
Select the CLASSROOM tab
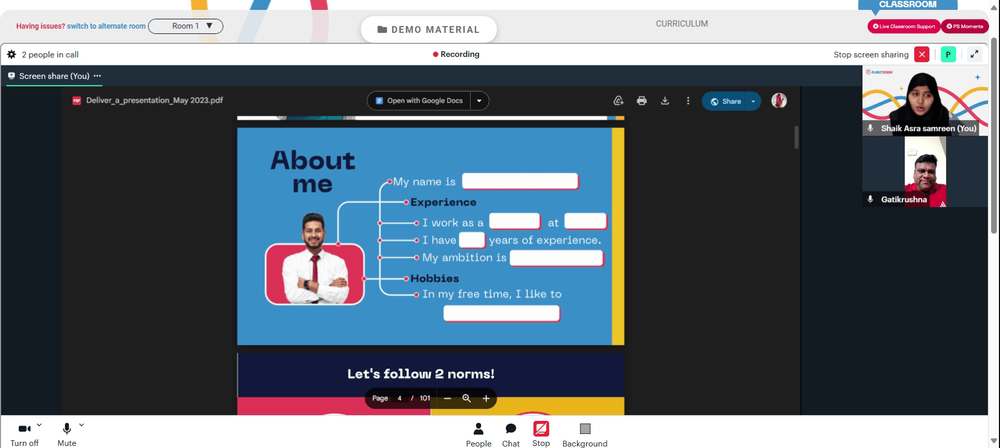click(908, 4)
